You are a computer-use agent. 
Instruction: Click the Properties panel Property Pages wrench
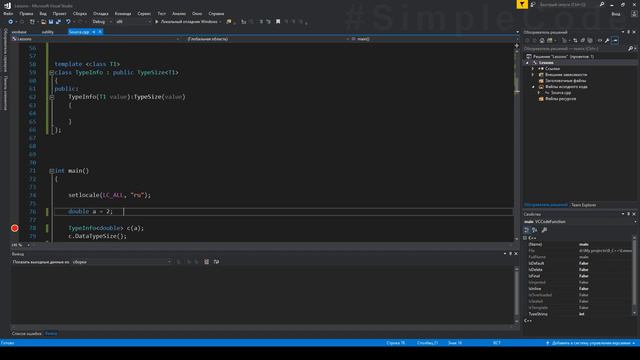[544, 230]
